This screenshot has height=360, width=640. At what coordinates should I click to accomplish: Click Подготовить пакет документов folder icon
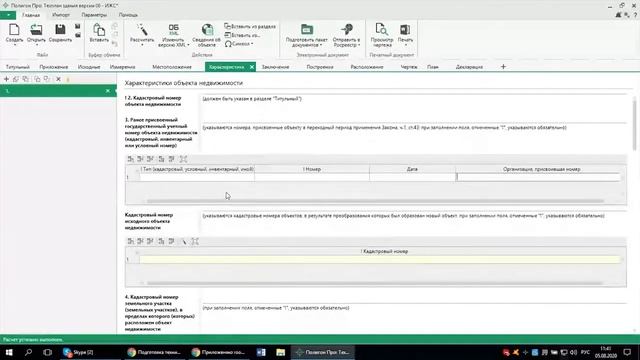point(307,30)
